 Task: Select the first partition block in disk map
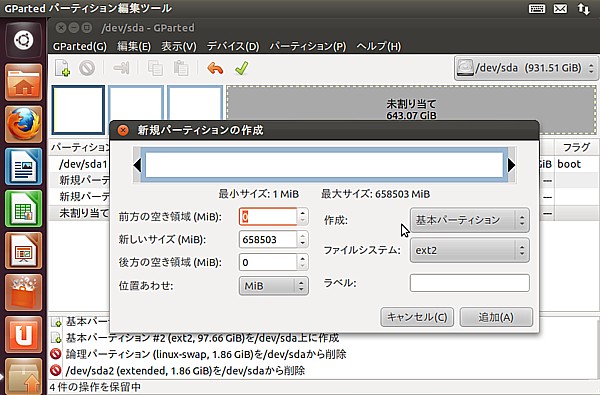78,110
